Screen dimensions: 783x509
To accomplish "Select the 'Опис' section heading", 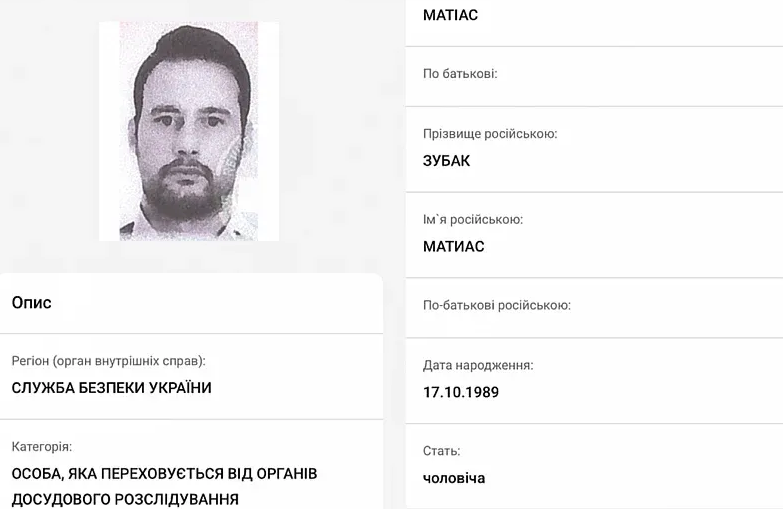I will pyautogui.click(x=31, y=303).
